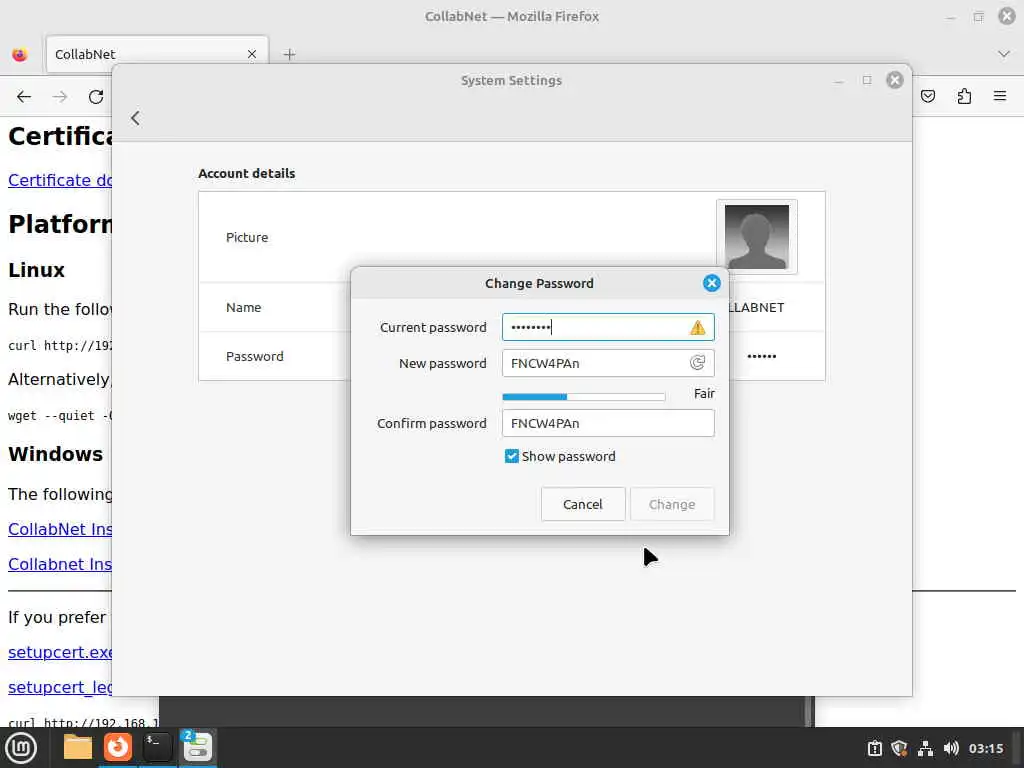Open the setupcert_leg link
The width and height of the screenshot is (1024, 768).
[x=60, y=687]
